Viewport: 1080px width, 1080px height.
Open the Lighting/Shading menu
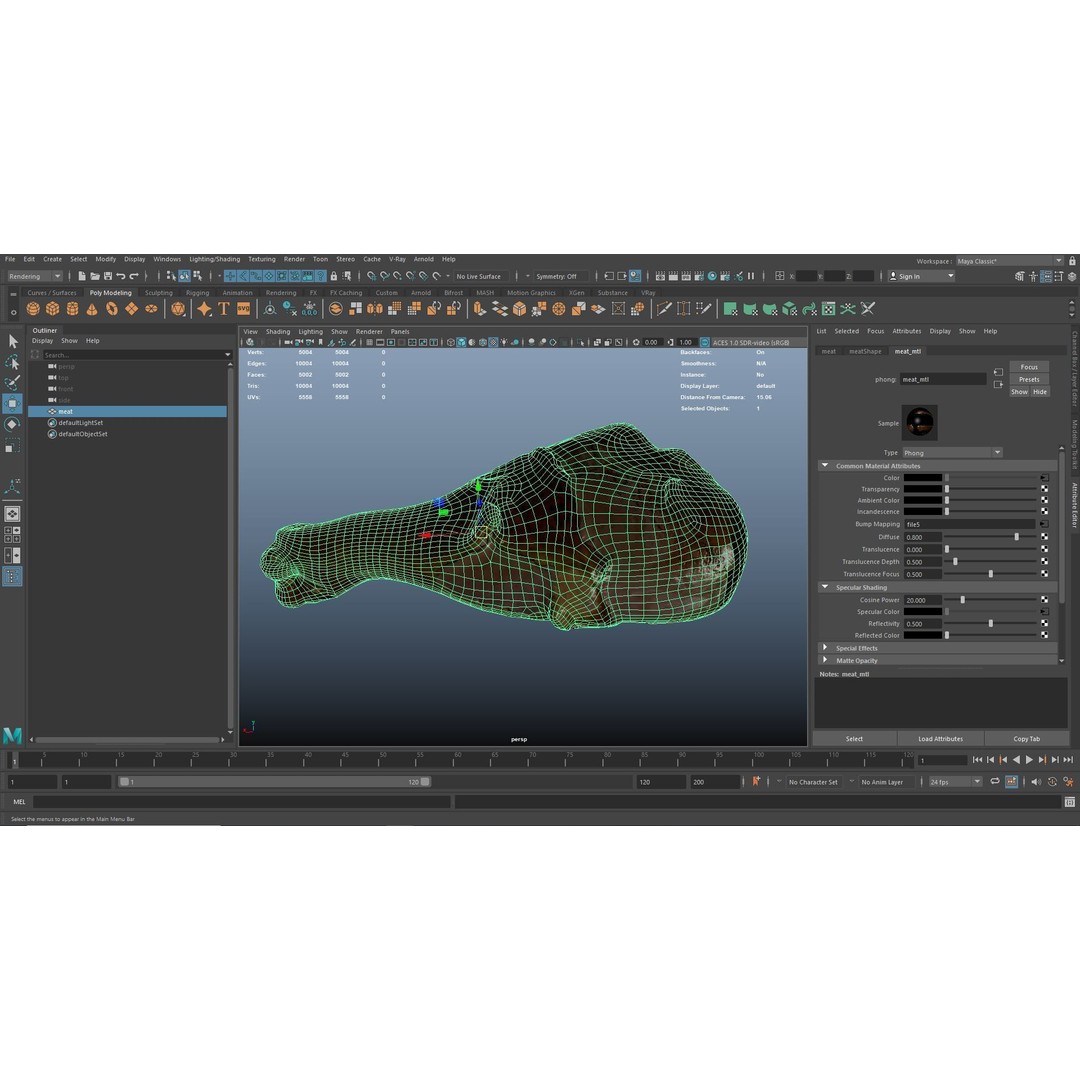point(214,260)
